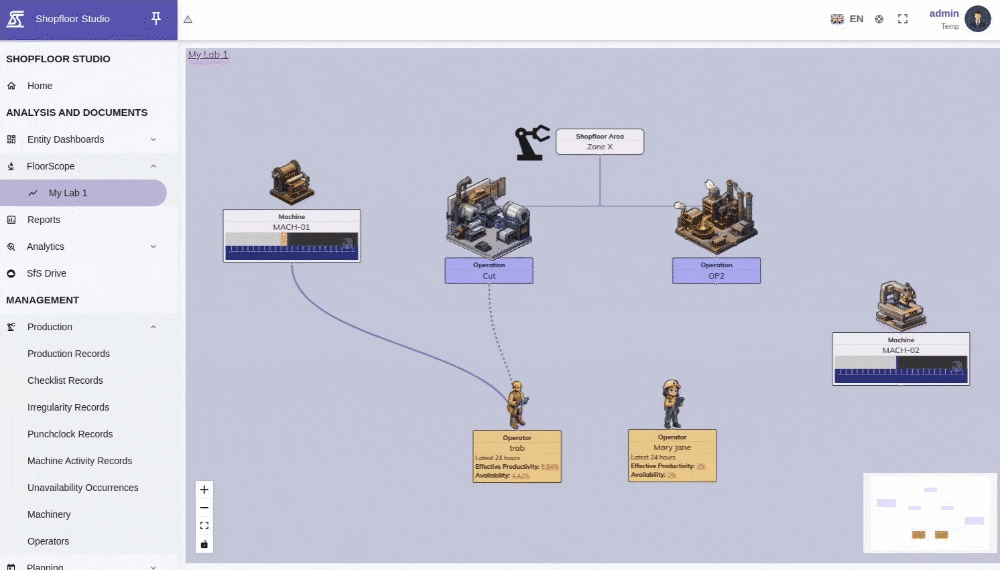
Task: Select the Cut operation node
Action: tap(488, 271)
